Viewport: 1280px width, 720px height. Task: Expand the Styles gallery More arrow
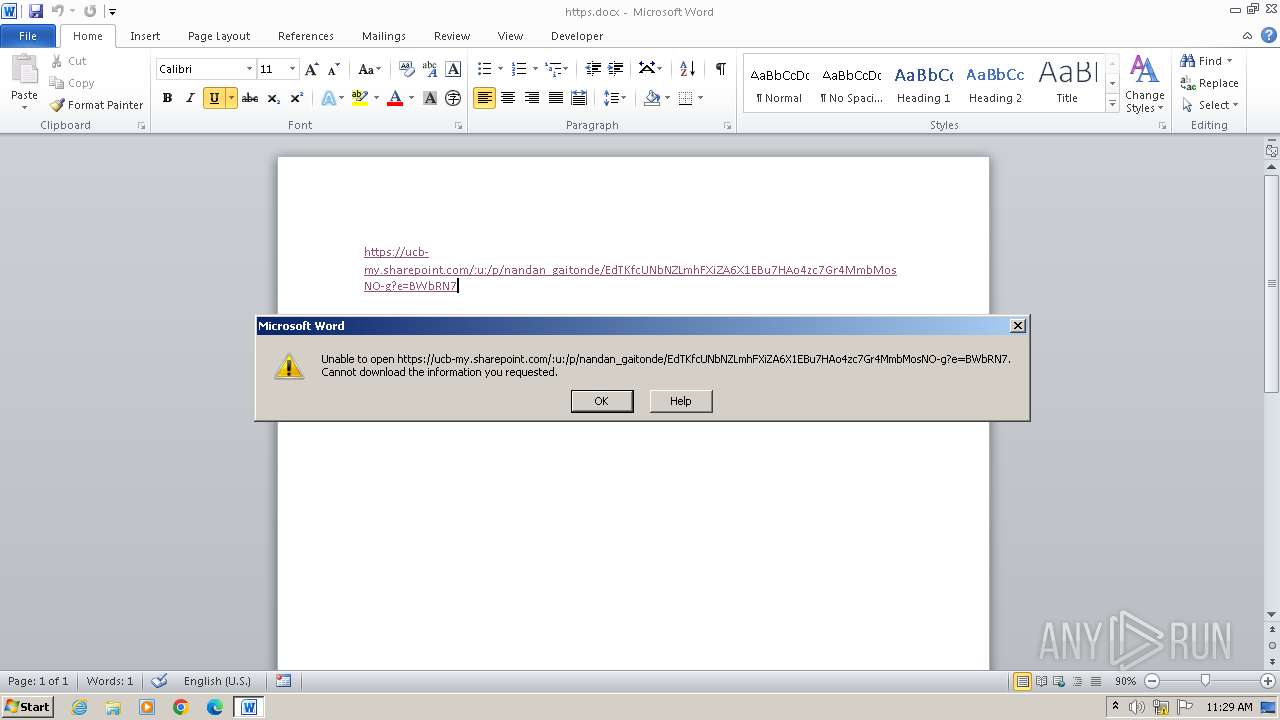tap(1112, 103)
